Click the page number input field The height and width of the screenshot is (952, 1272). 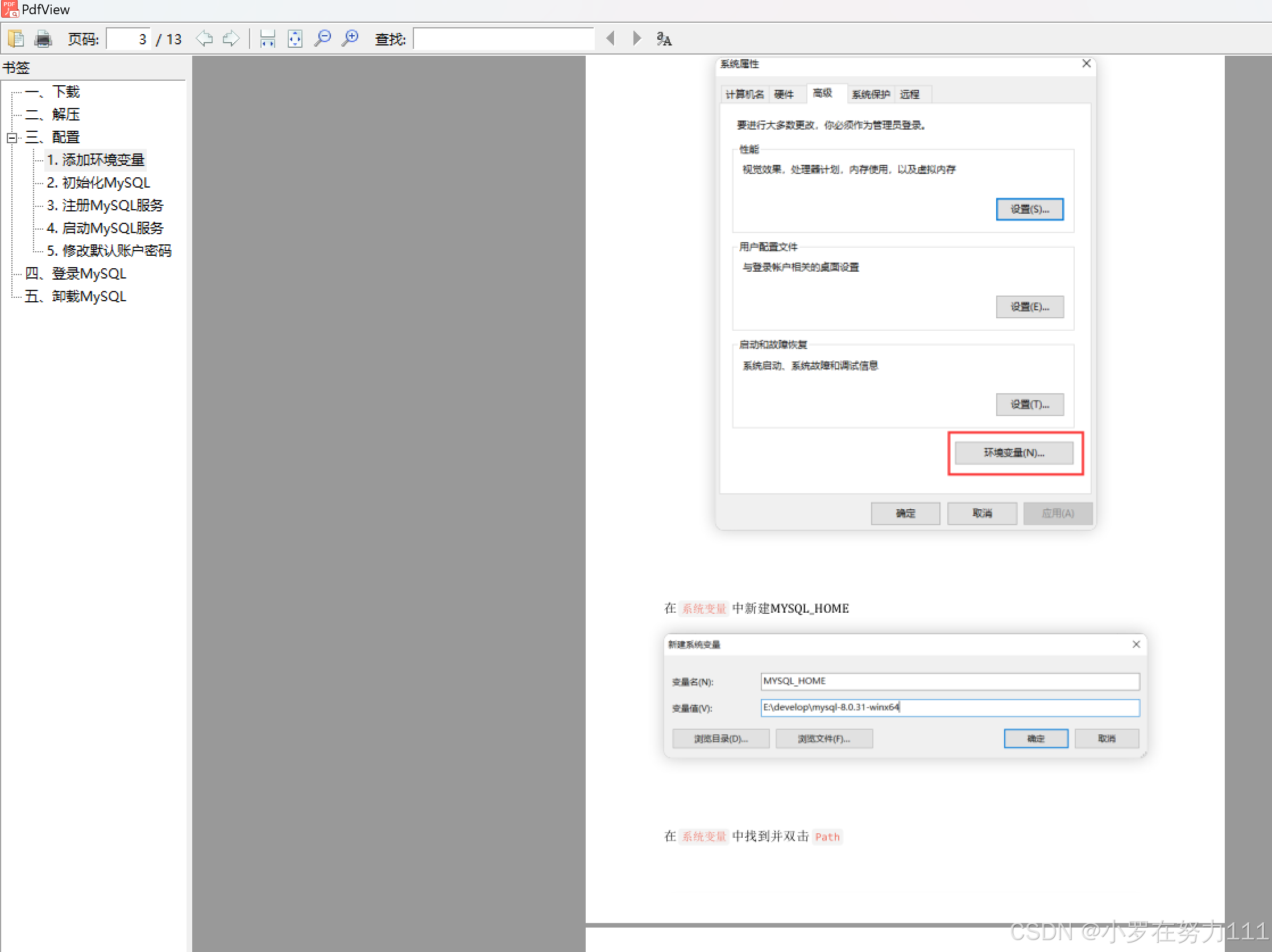pyautogui.click(x=129, y=39)
